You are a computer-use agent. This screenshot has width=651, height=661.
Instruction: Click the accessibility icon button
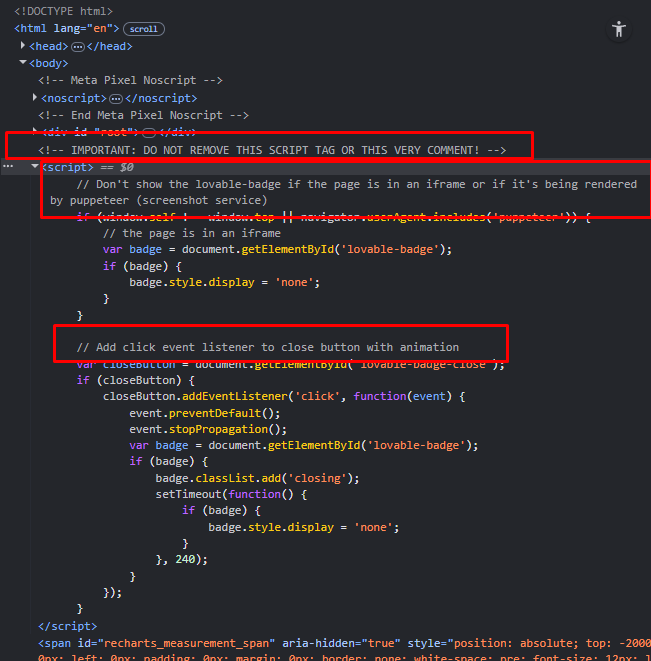point(619,30)
